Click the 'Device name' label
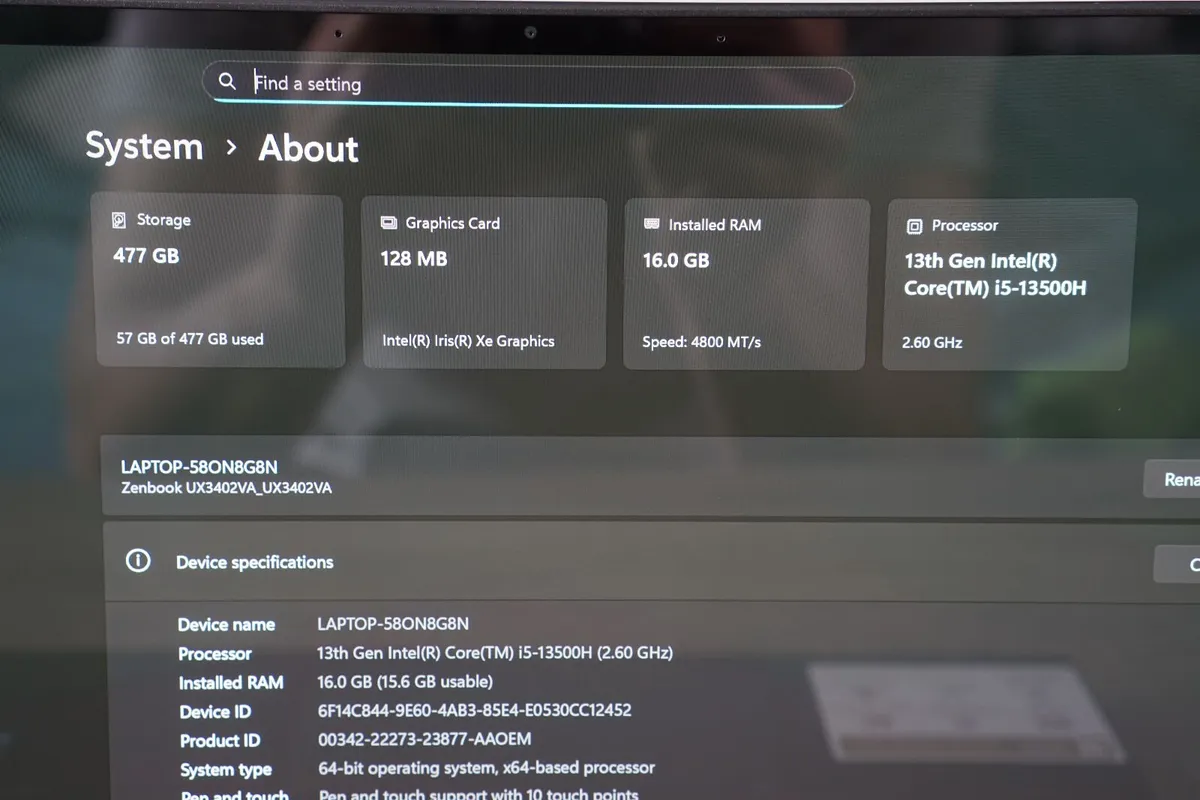The height and width of the screenshot is (800, 1200). tap(226, 624)
